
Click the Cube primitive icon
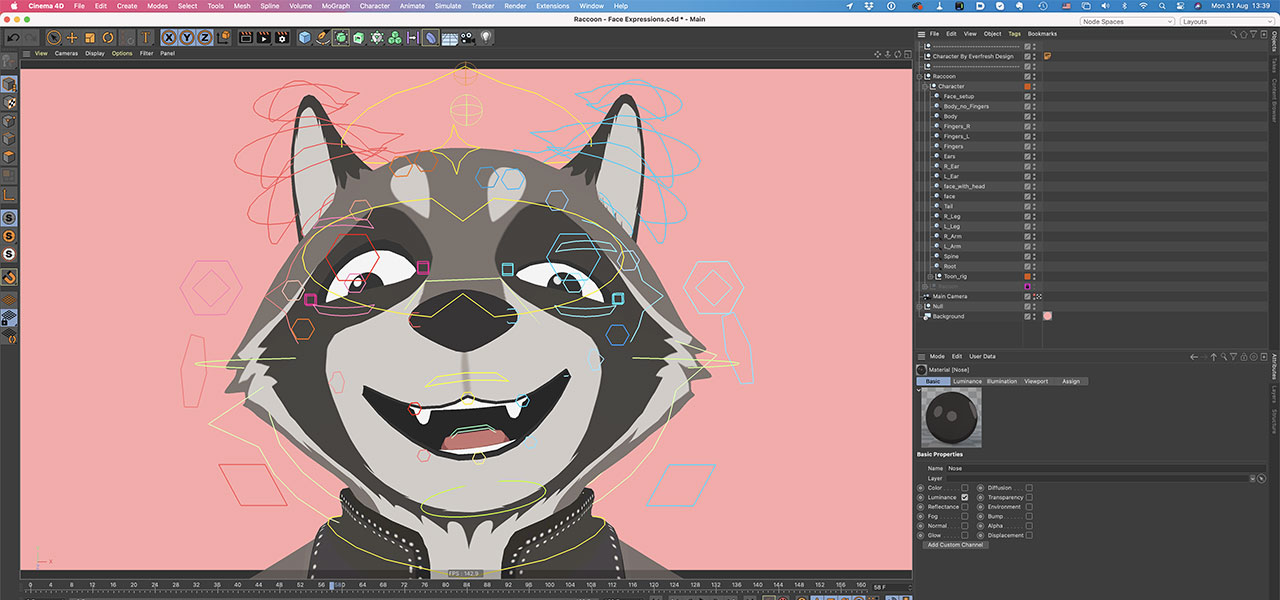pos(306,38)
